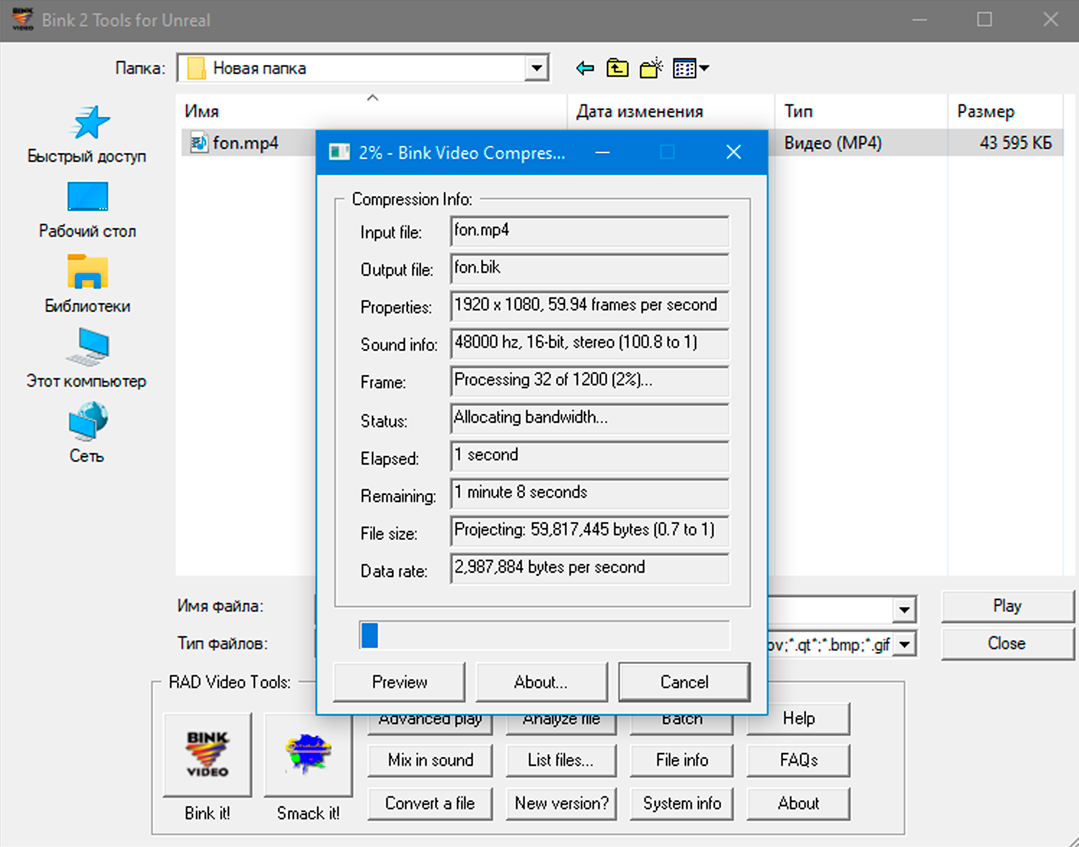The image size is (1079, 847).
Task: Click the Видео (MP4) type cell
Action: 833,142
